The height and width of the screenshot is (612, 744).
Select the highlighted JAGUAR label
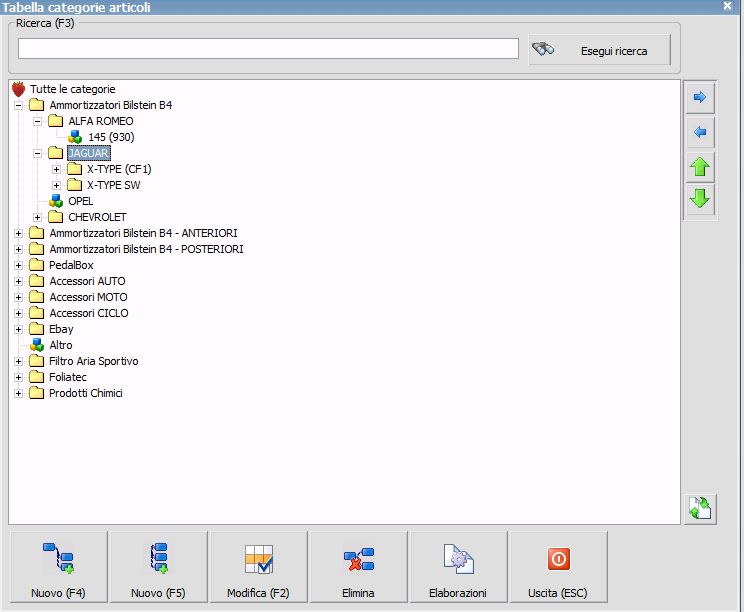click(x=89, y=153)
